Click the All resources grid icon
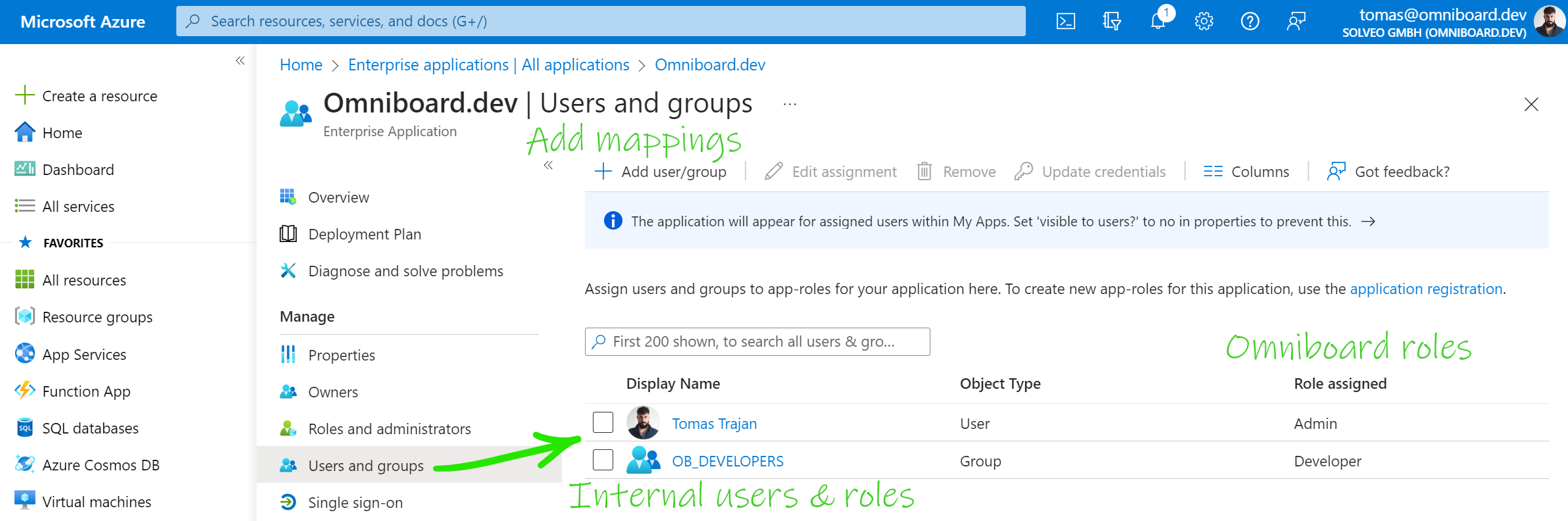The image size is (1568, 521). pyautogui.click(x=24, y=280)
